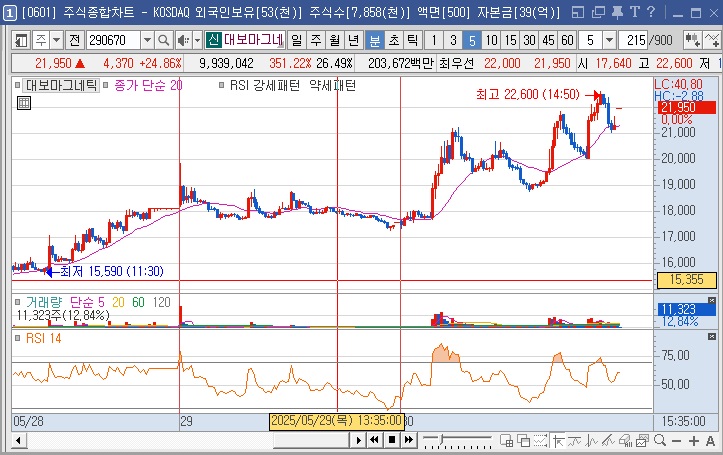
Task: Click the T font icon in title bar
Action: (635, 12)
